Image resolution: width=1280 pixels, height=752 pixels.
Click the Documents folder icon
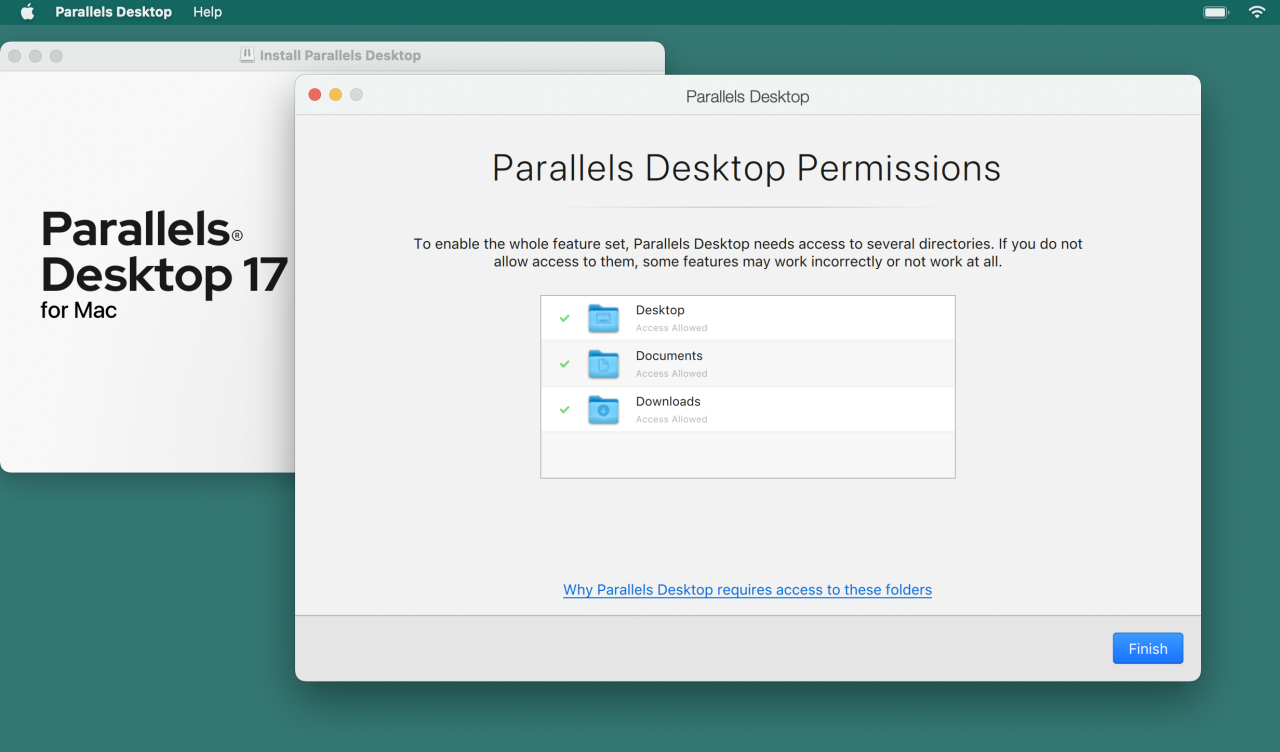click(x=603, y=364)
